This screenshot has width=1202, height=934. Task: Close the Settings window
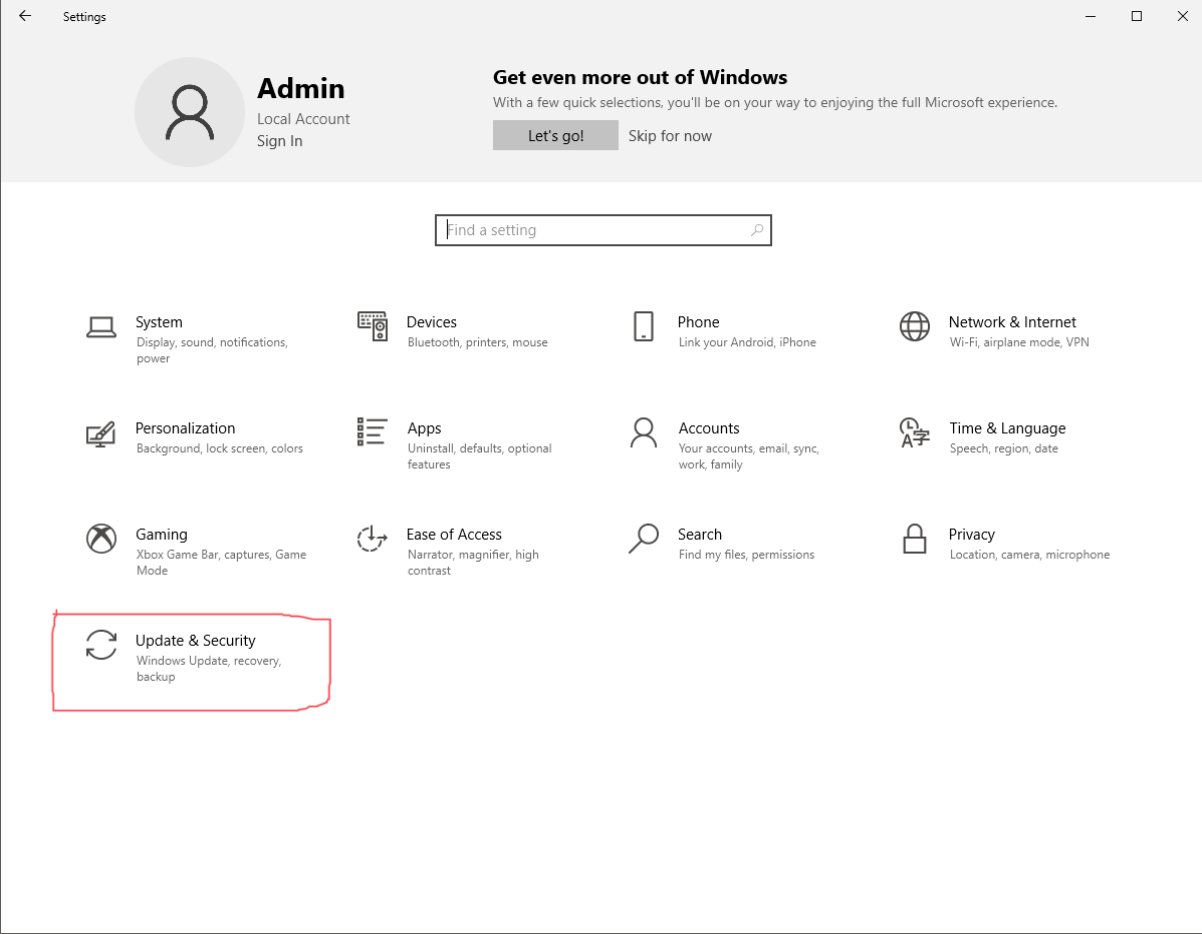click(1182, 16)
